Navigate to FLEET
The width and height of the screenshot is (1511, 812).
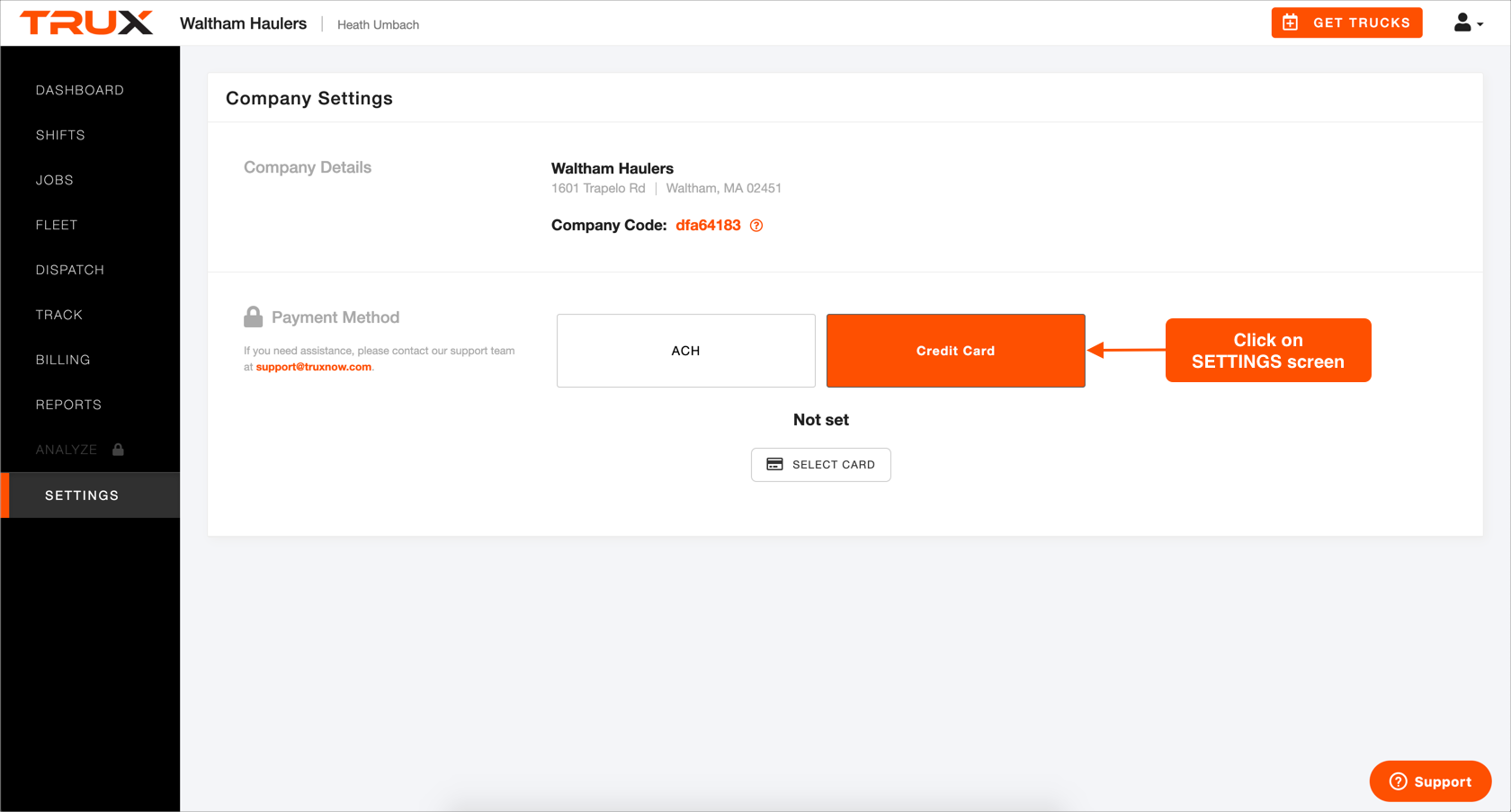pos(57,225)
